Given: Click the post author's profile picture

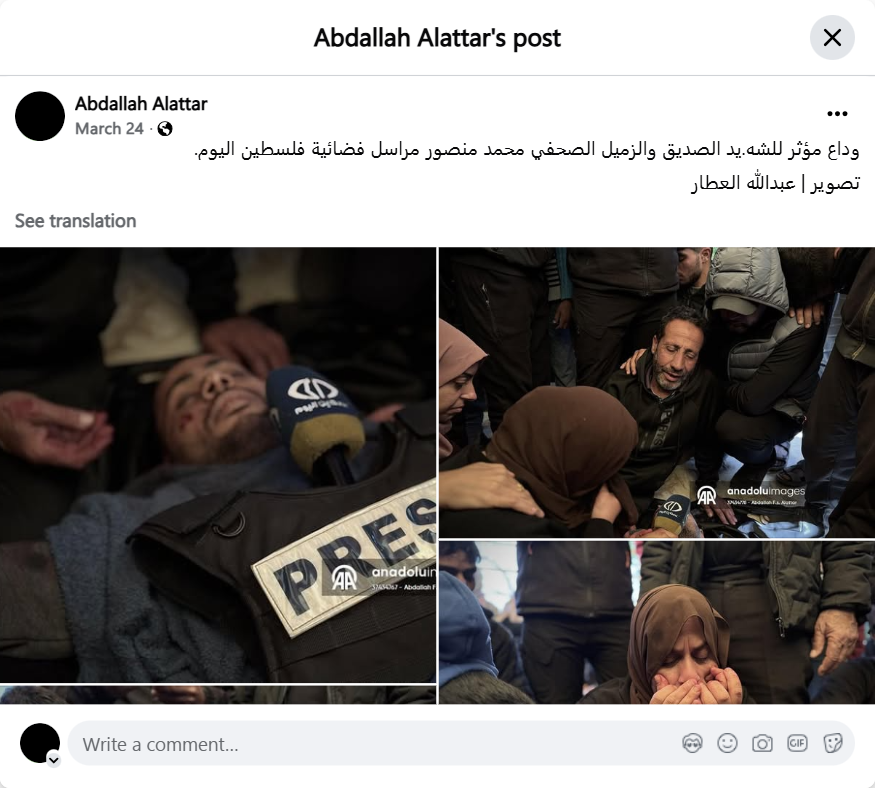Looking at the screenshot, I should pos(40,116).
